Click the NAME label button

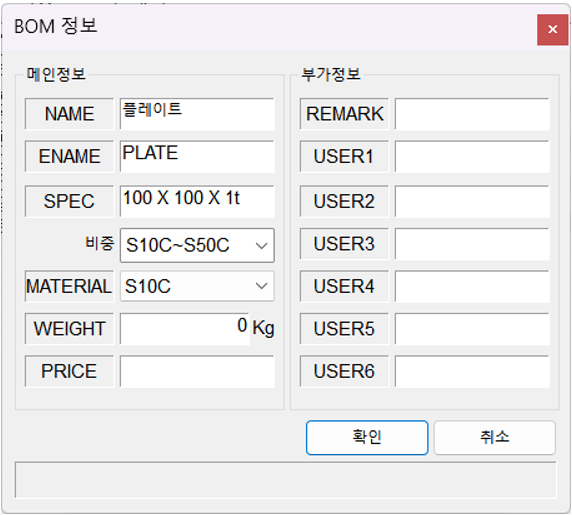pyautogui.click(x=69, y=114)
